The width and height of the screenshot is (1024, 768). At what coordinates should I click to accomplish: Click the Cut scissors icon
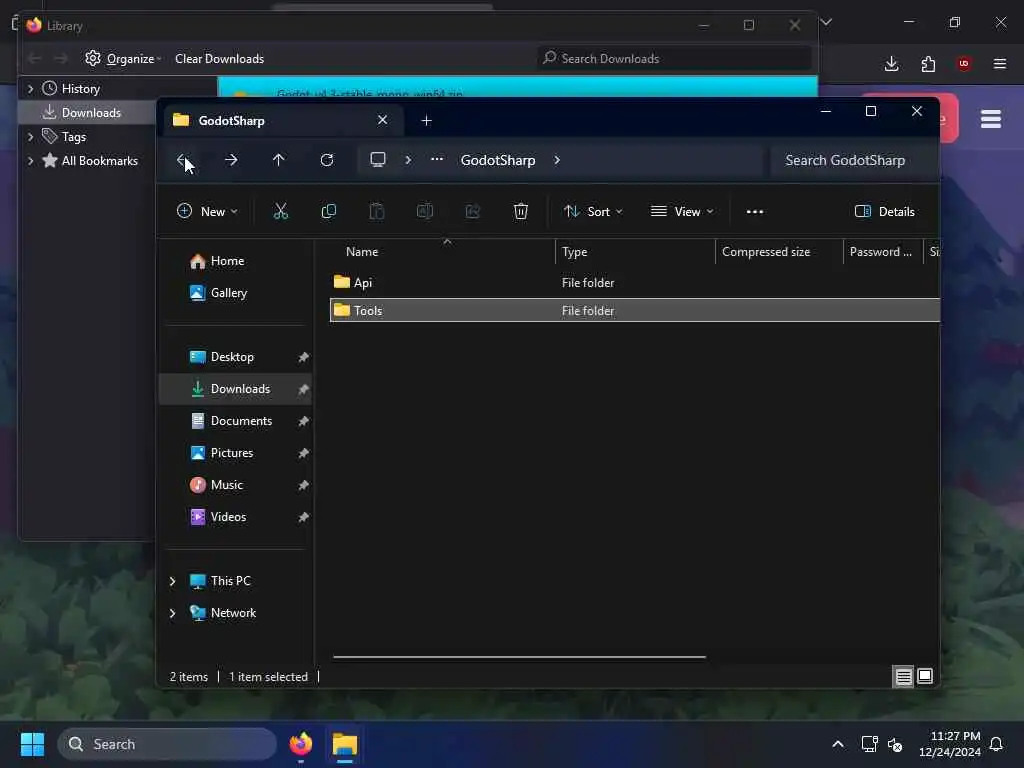281,211
